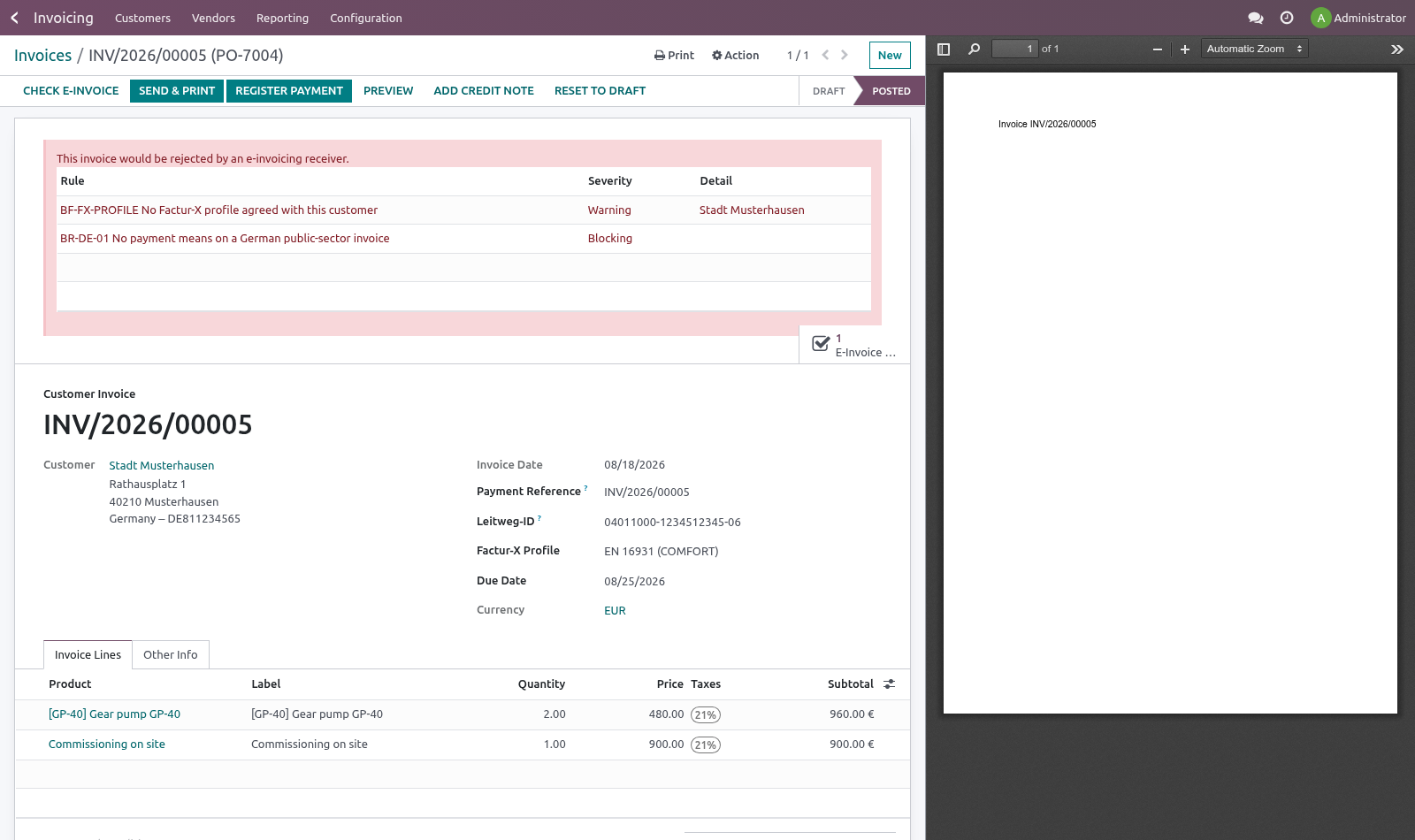Toggle the PDF viewer sidebar
Viewport: 1415px width, 840px height.
click(x=944, y=50)
